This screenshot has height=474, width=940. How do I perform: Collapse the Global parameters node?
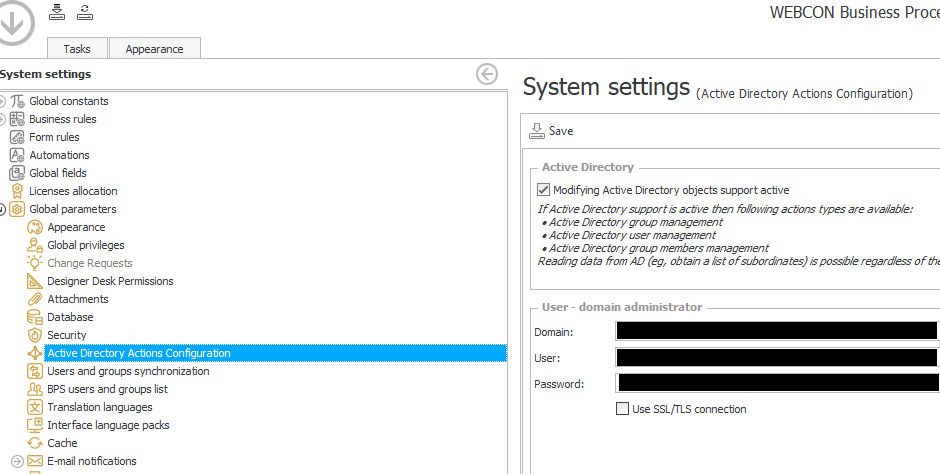(2, 209)
